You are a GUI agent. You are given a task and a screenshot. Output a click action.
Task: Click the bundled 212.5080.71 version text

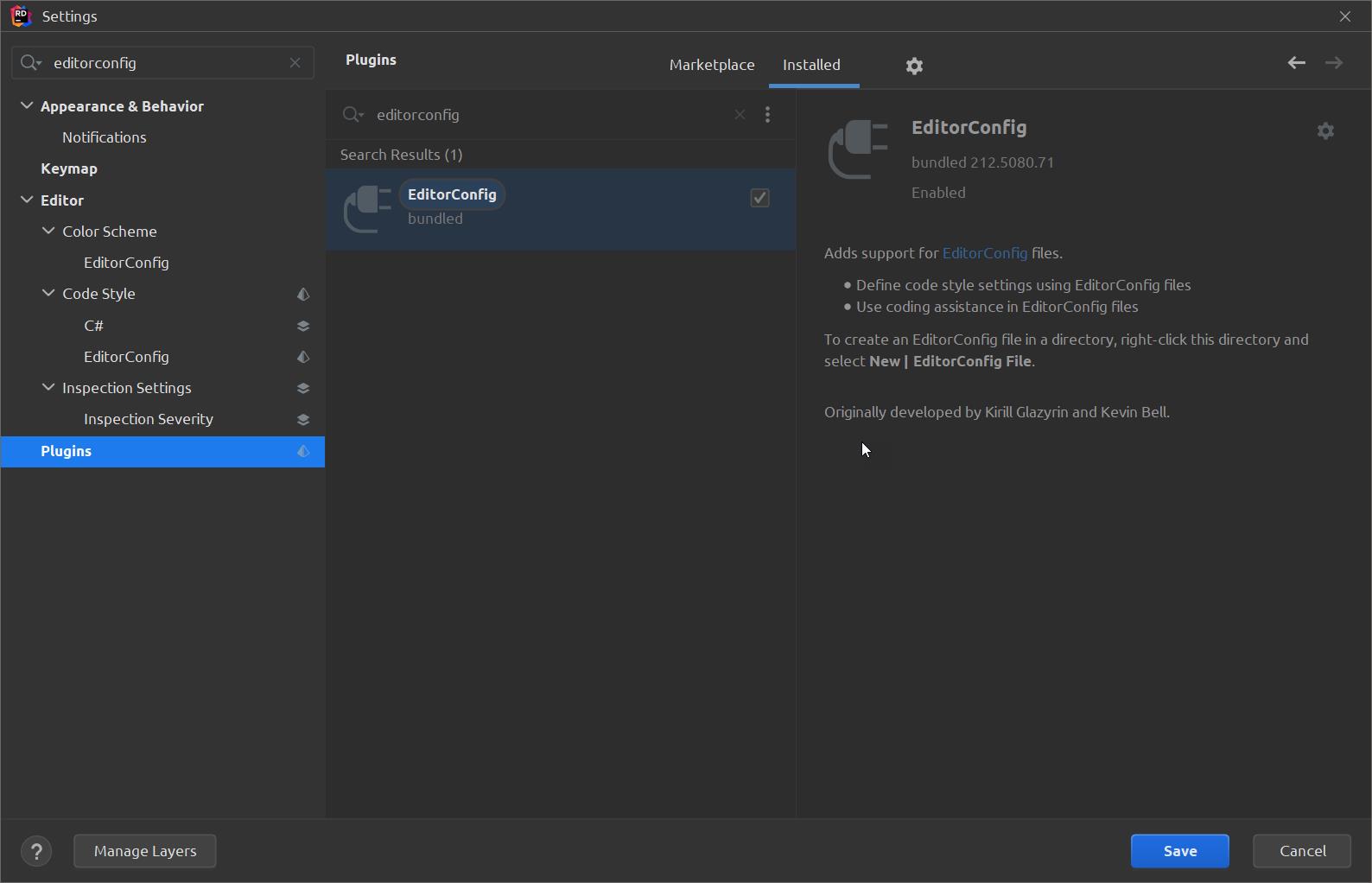click(982, 162)
